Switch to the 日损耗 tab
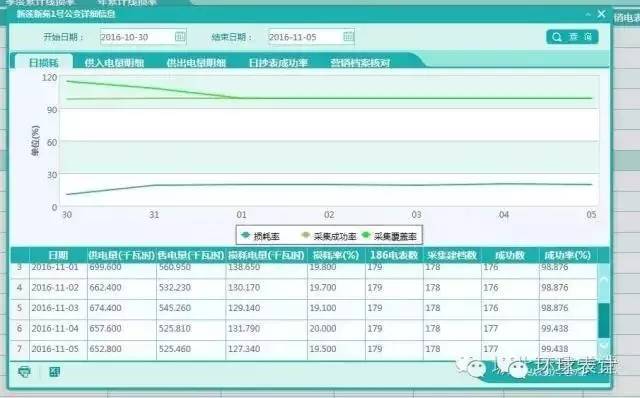640x398 pixels. 44,62
